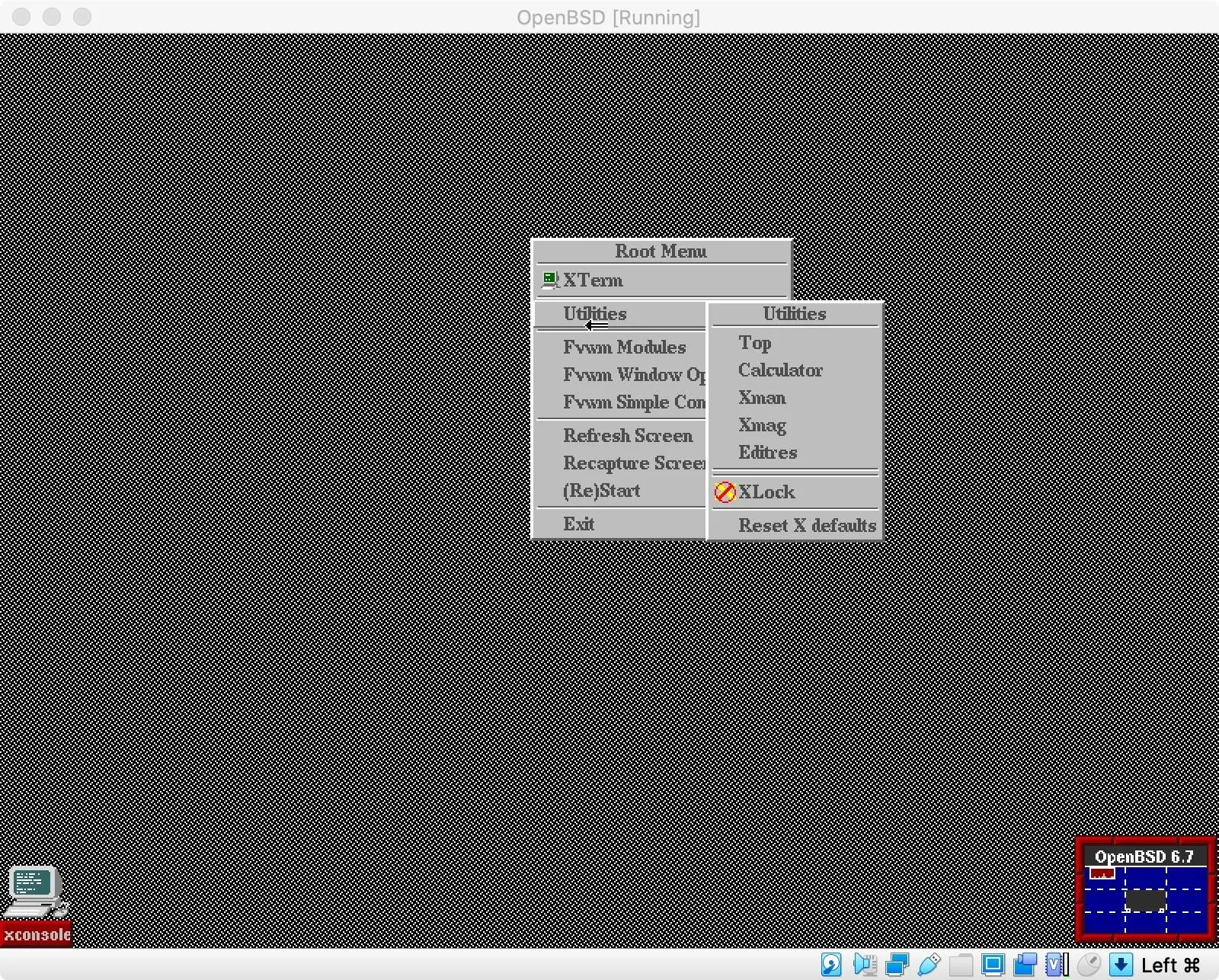Maximize the OpenBSD VM window
The height and width of the screenshot is (980, 1219).
tap(82, 17)
